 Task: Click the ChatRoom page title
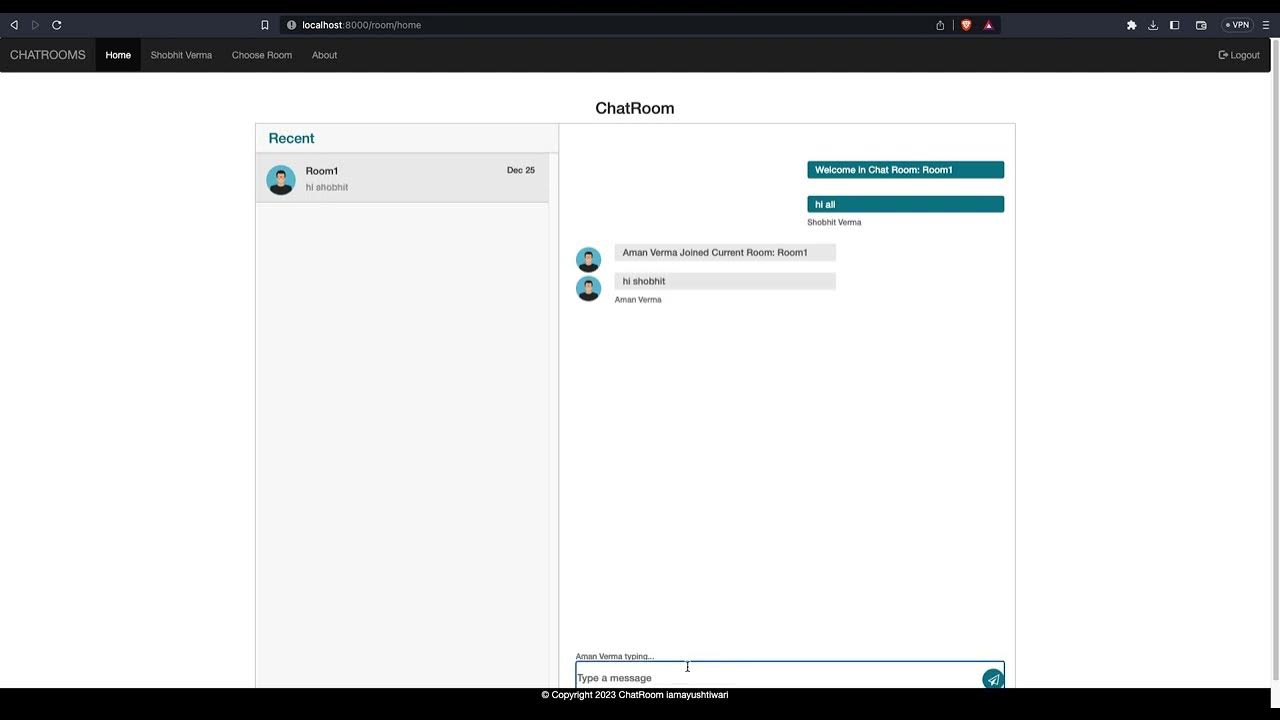tap(635, 108)
